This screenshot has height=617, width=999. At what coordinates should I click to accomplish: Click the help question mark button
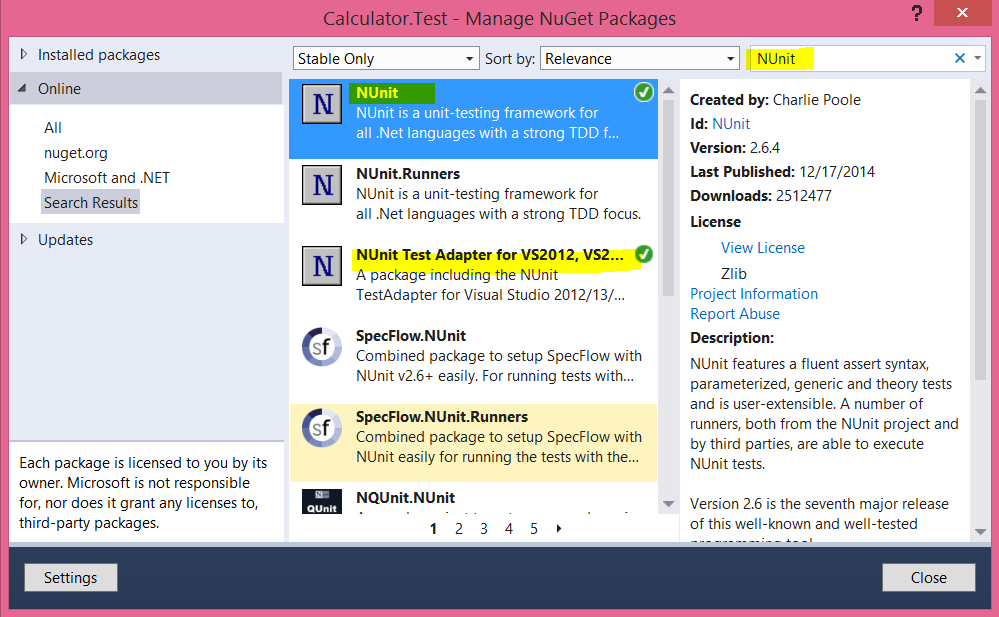click(916, 13)
